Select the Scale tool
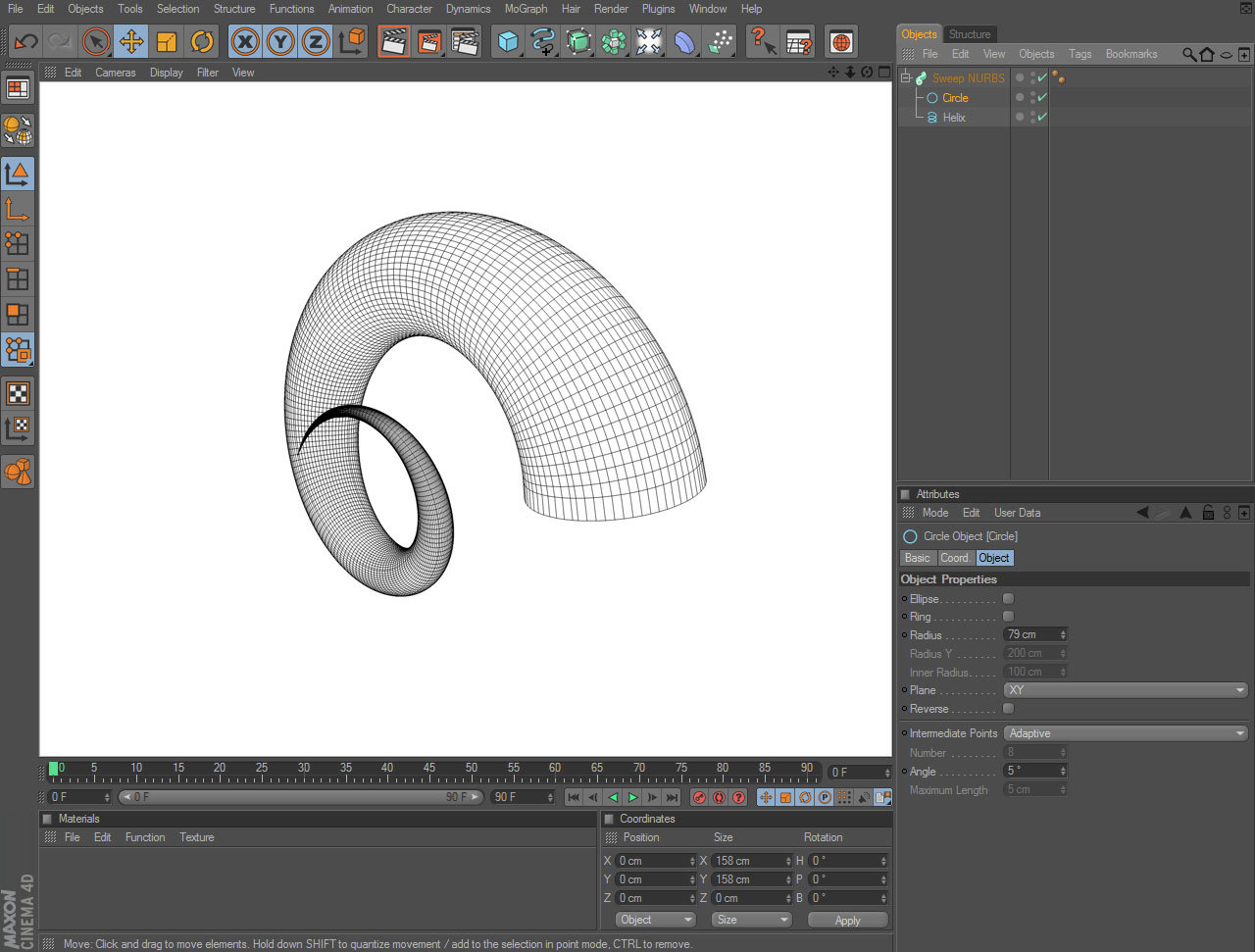This screenshot has height=952, width=1255. click(166, 42)
